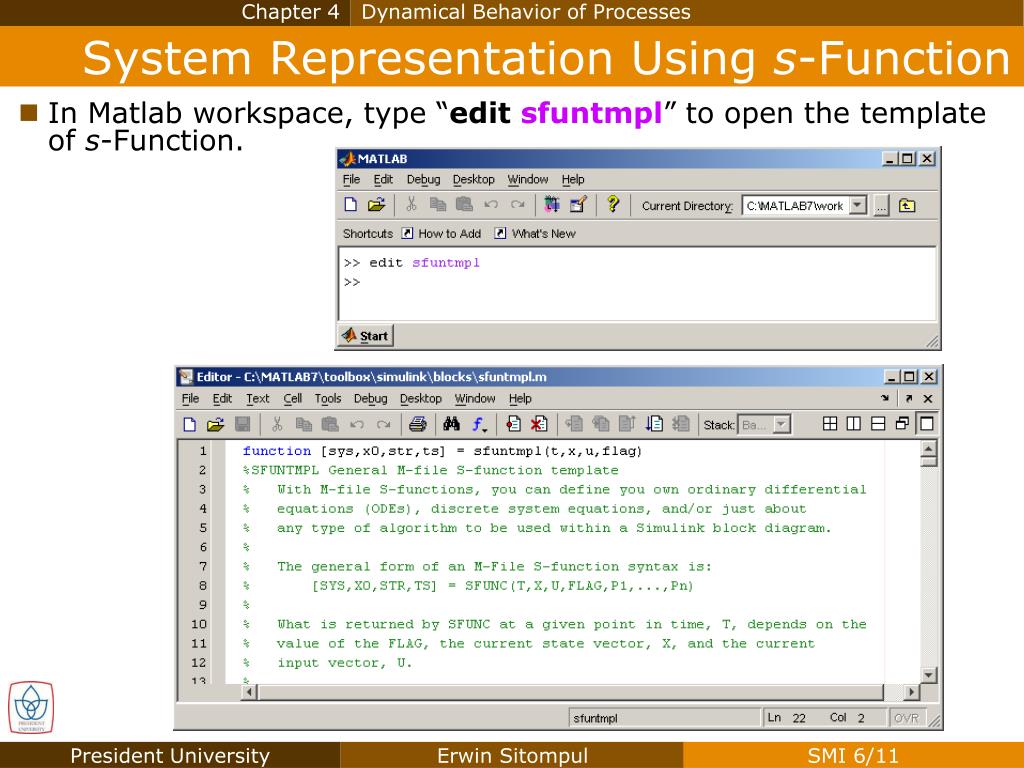Click Editor horizontal scrollbar left arrow
This screenshot has width=1024, height=768.
pyautogui.click(x=250, y=692)
